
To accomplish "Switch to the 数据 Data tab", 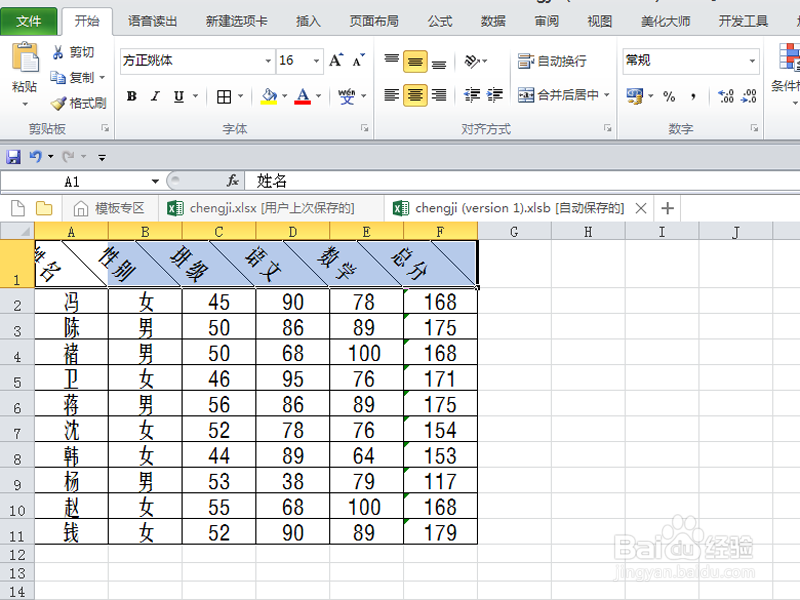I will point(493,21).
